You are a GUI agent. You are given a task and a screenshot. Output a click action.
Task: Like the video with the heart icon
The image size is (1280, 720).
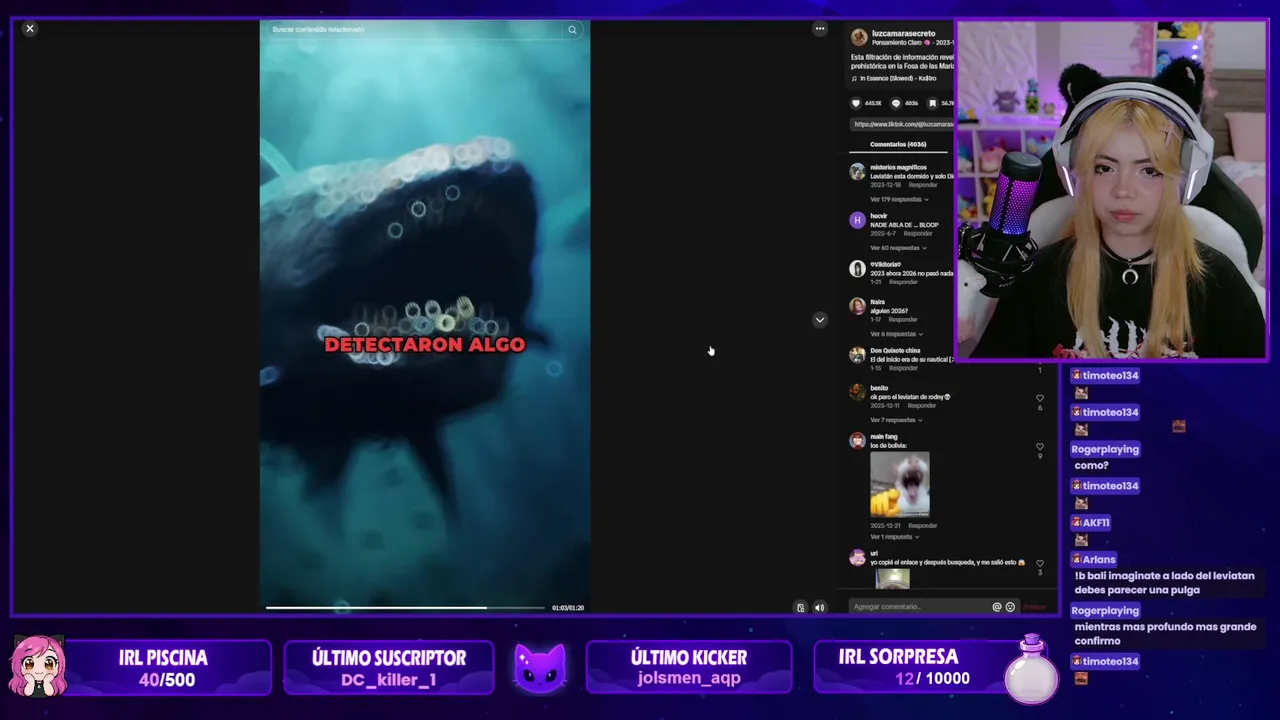856,103
